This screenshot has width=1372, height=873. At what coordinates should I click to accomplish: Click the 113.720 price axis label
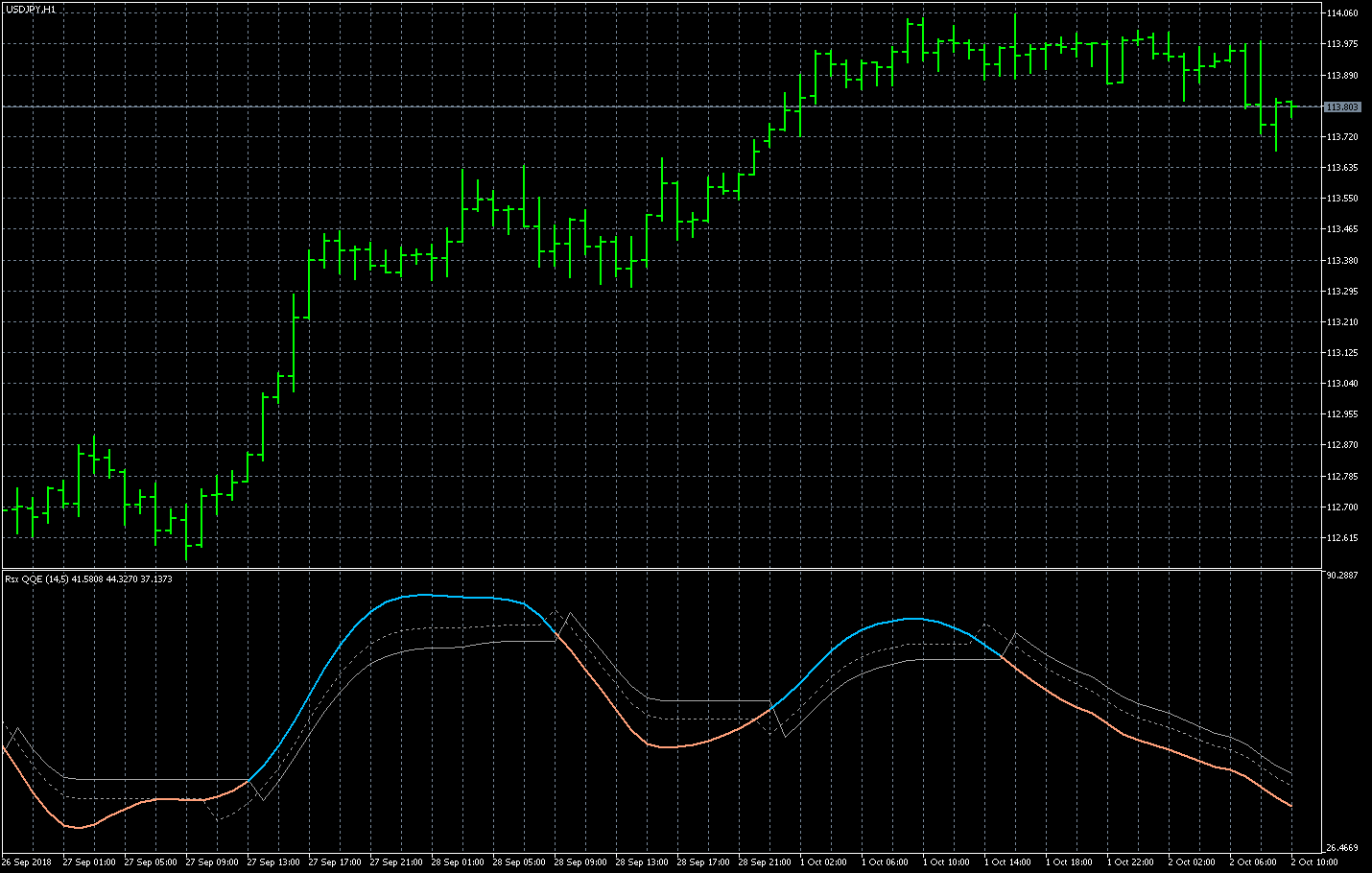tap(1341, 137)
